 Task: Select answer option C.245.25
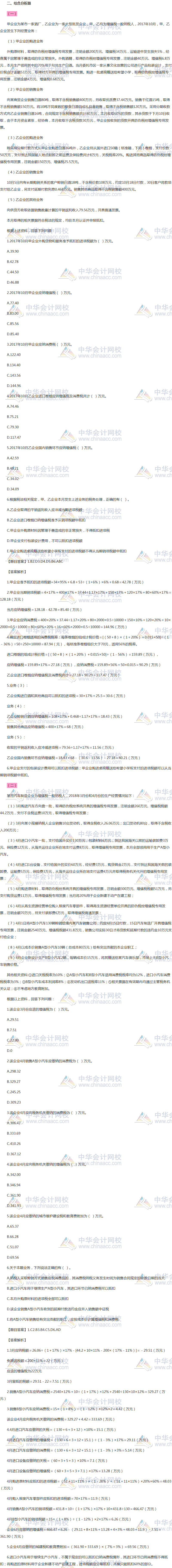click(x=14, y=1092)
